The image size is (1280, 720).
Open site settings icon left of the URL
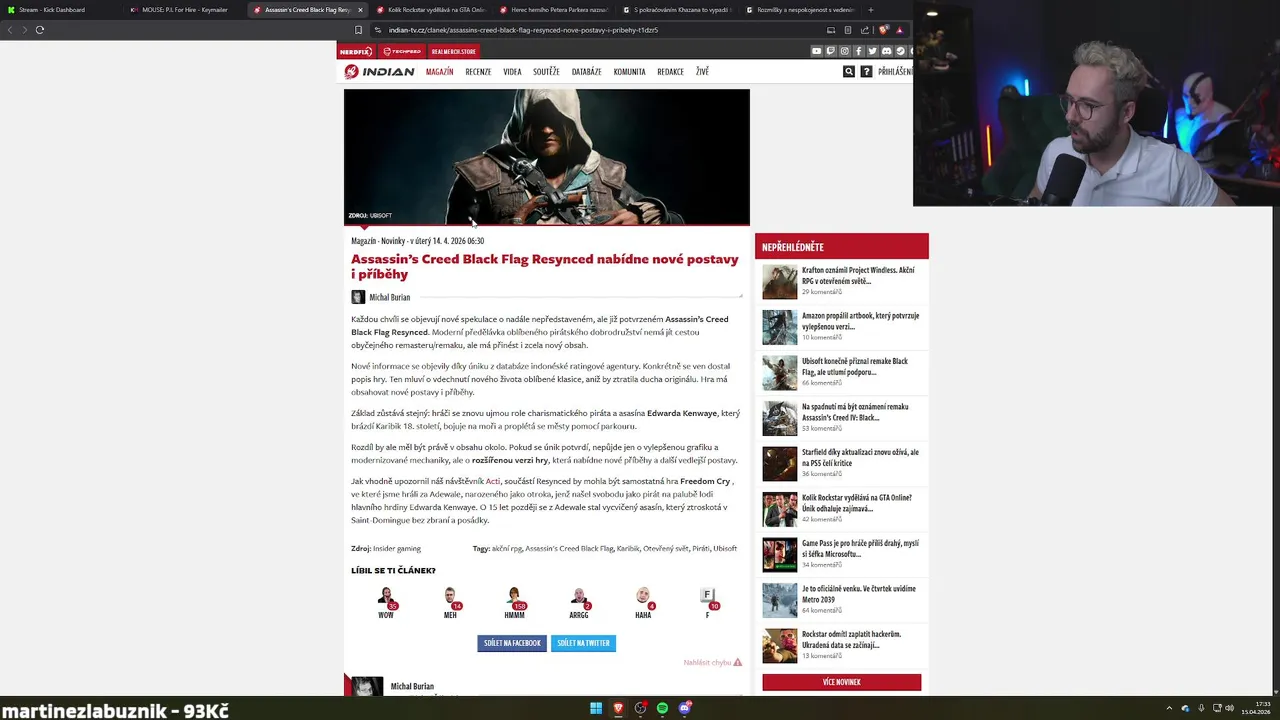377,30
